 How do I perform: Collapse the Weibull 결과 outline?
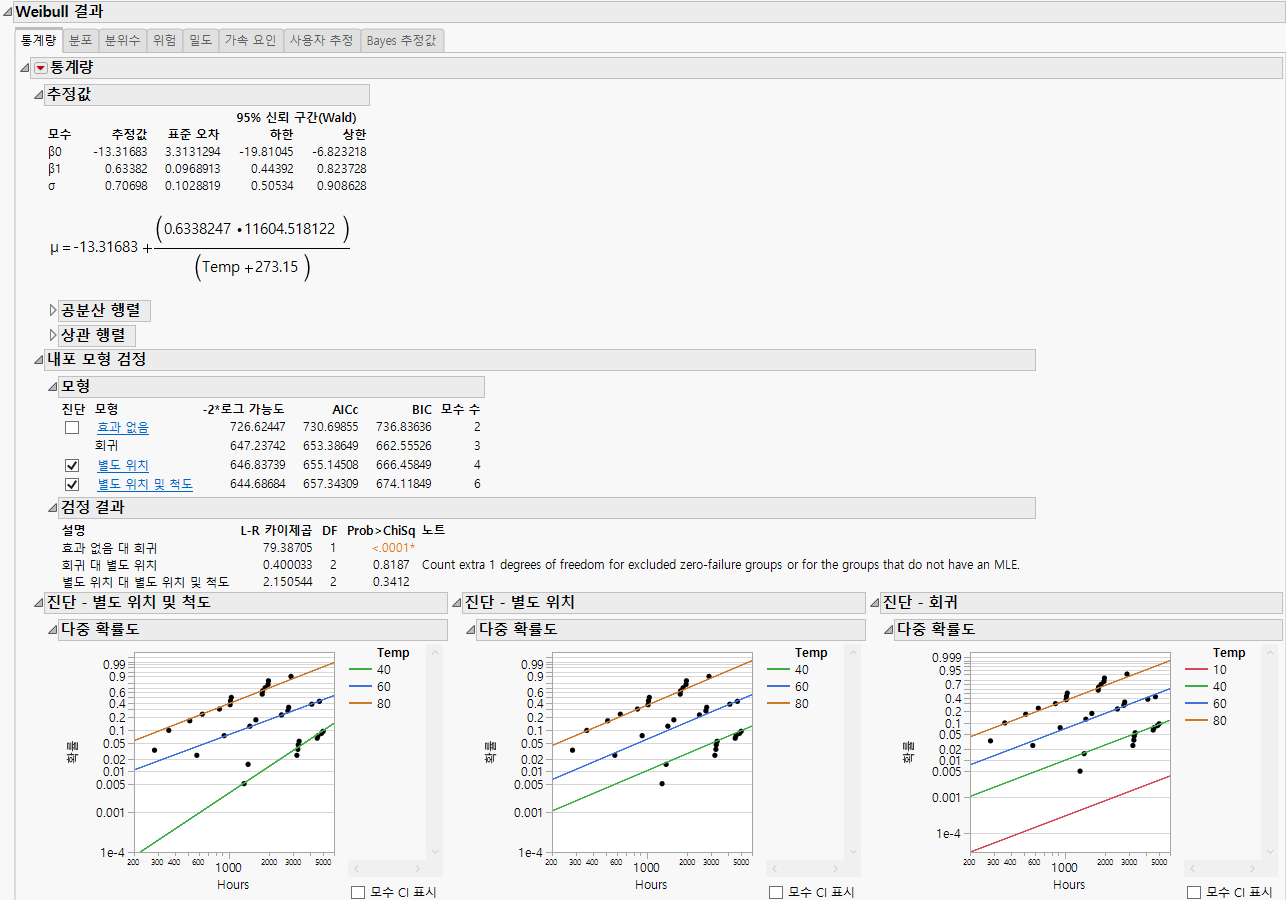coord(9,11)
